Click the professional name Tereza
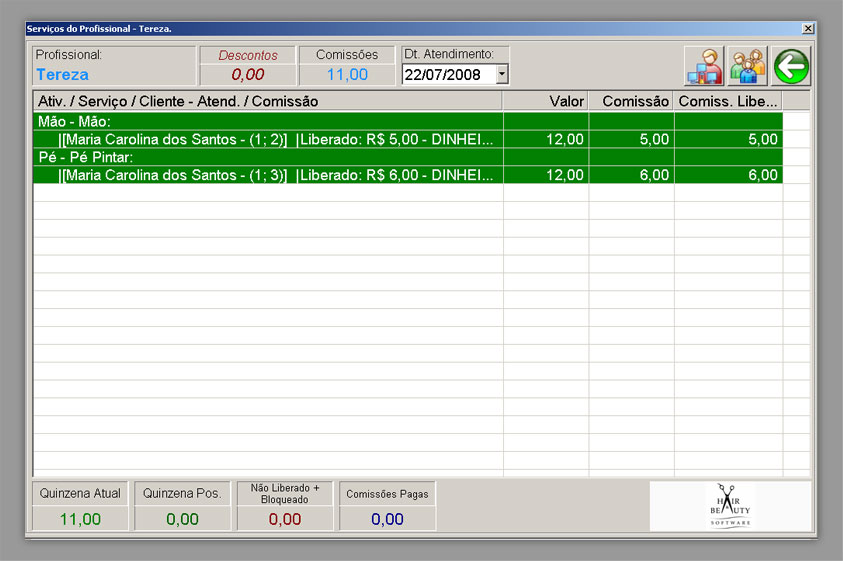 click(62, 74)
